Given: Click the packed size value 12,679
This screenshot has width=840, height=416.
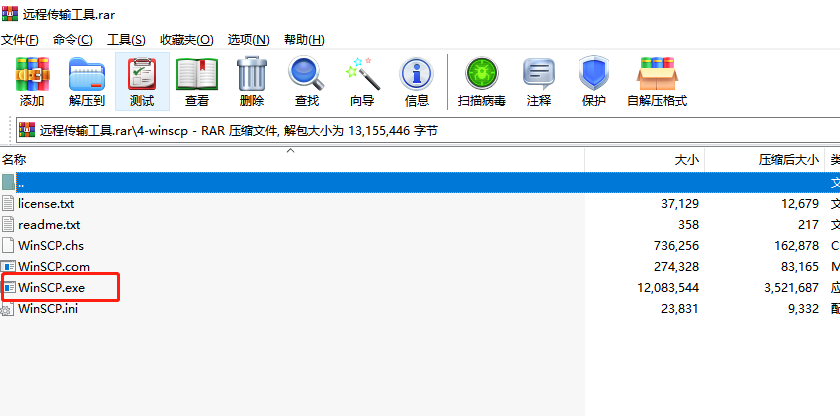Looking at the screenshot, I should [800, 203].
